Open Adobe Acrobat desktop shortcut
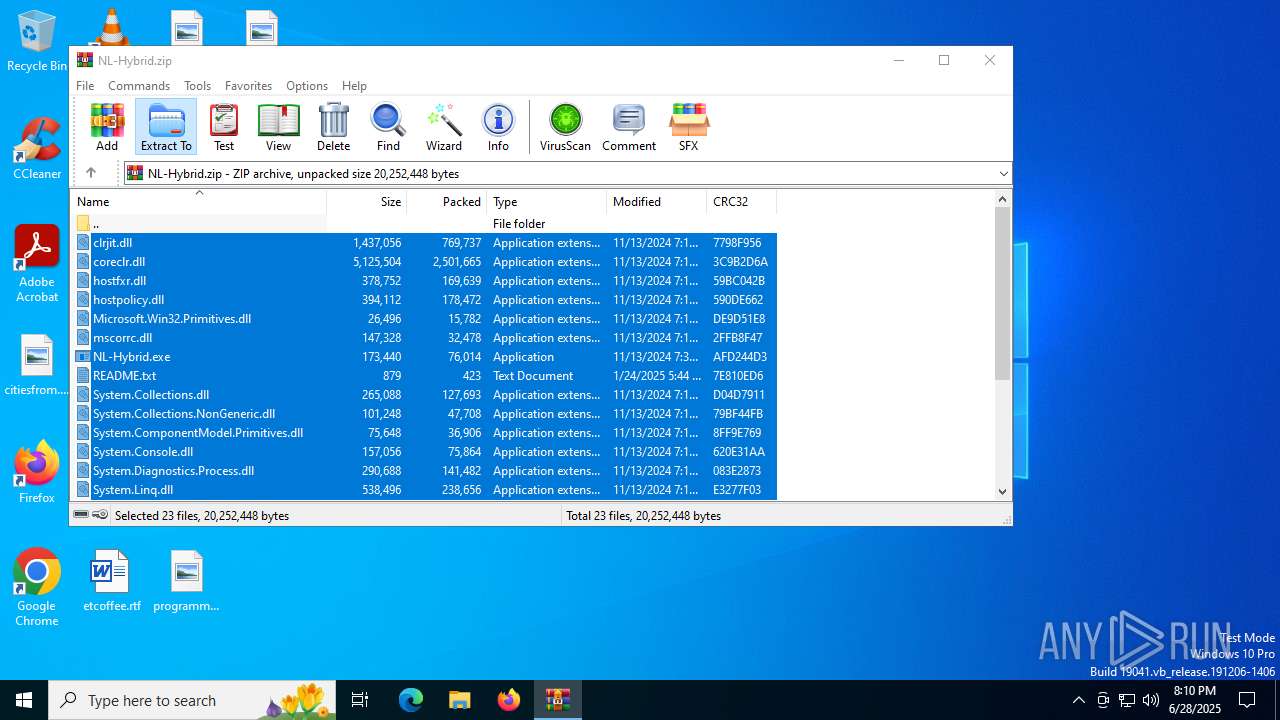This screenshot has height=720, width=1280. click(x=37, y=264)
